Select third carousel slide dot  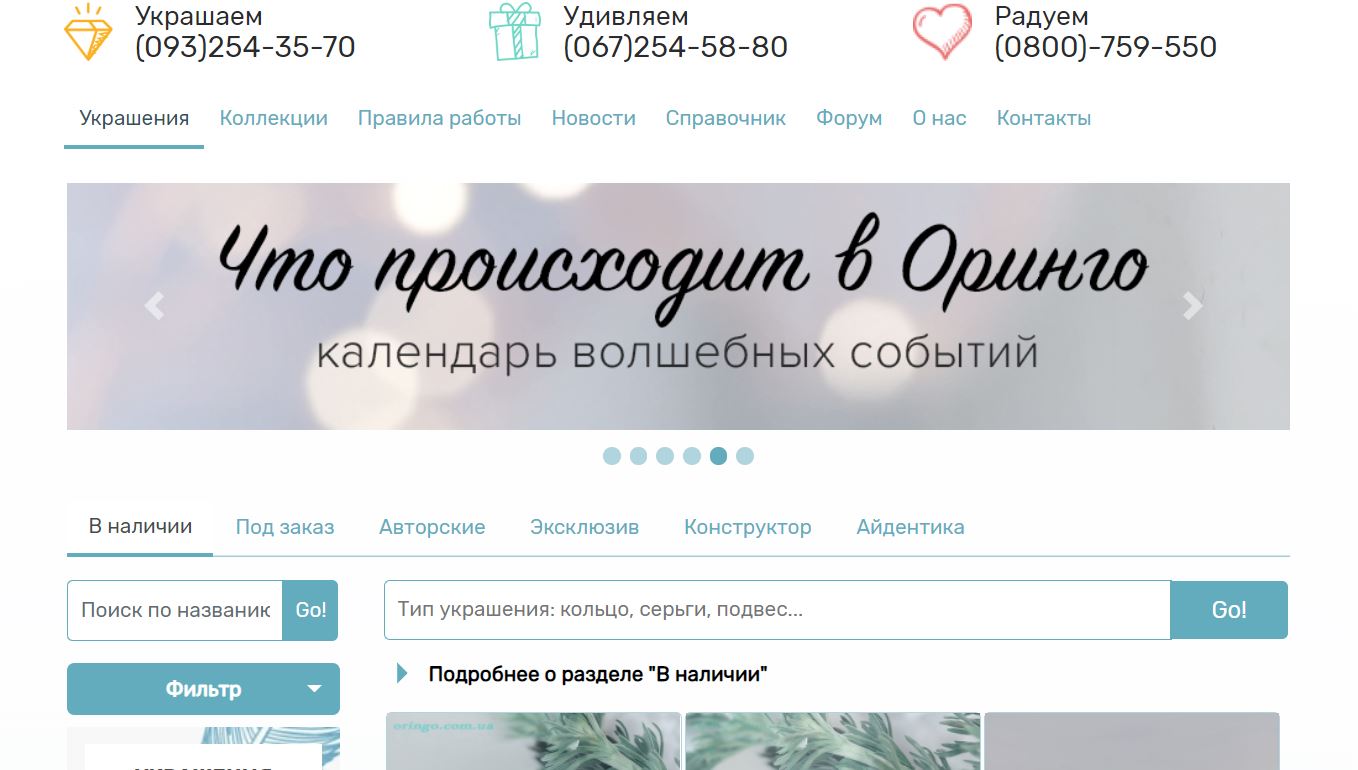tap(665, 456)
